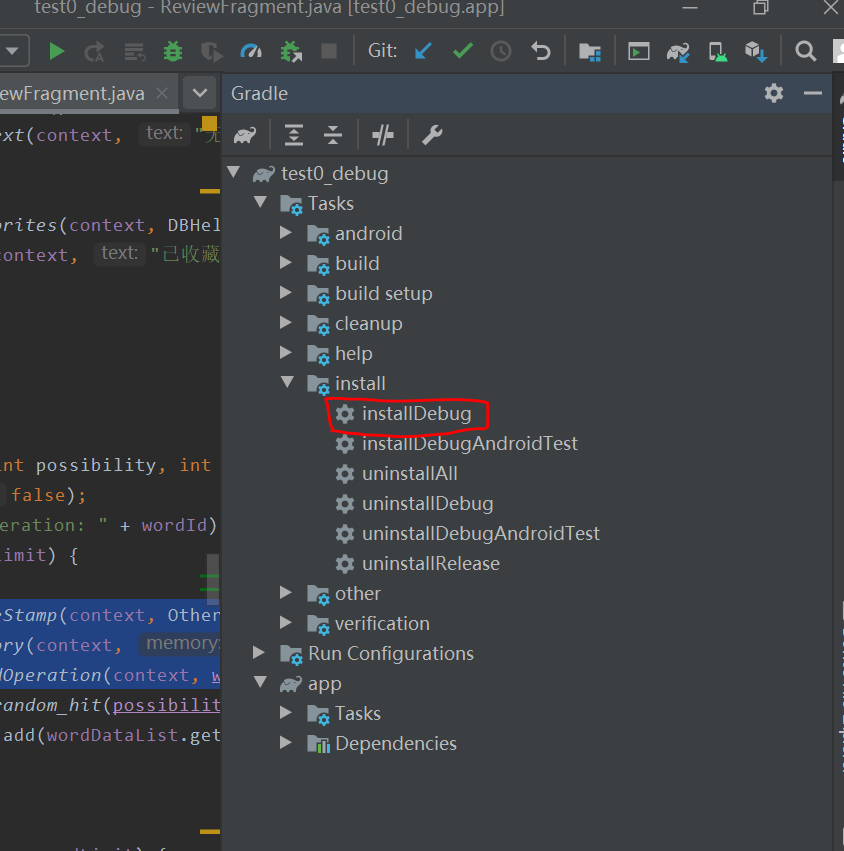Toggle Gradle offline mode button
This screenshot has width=844, height=851.
(x=383, y=135)
